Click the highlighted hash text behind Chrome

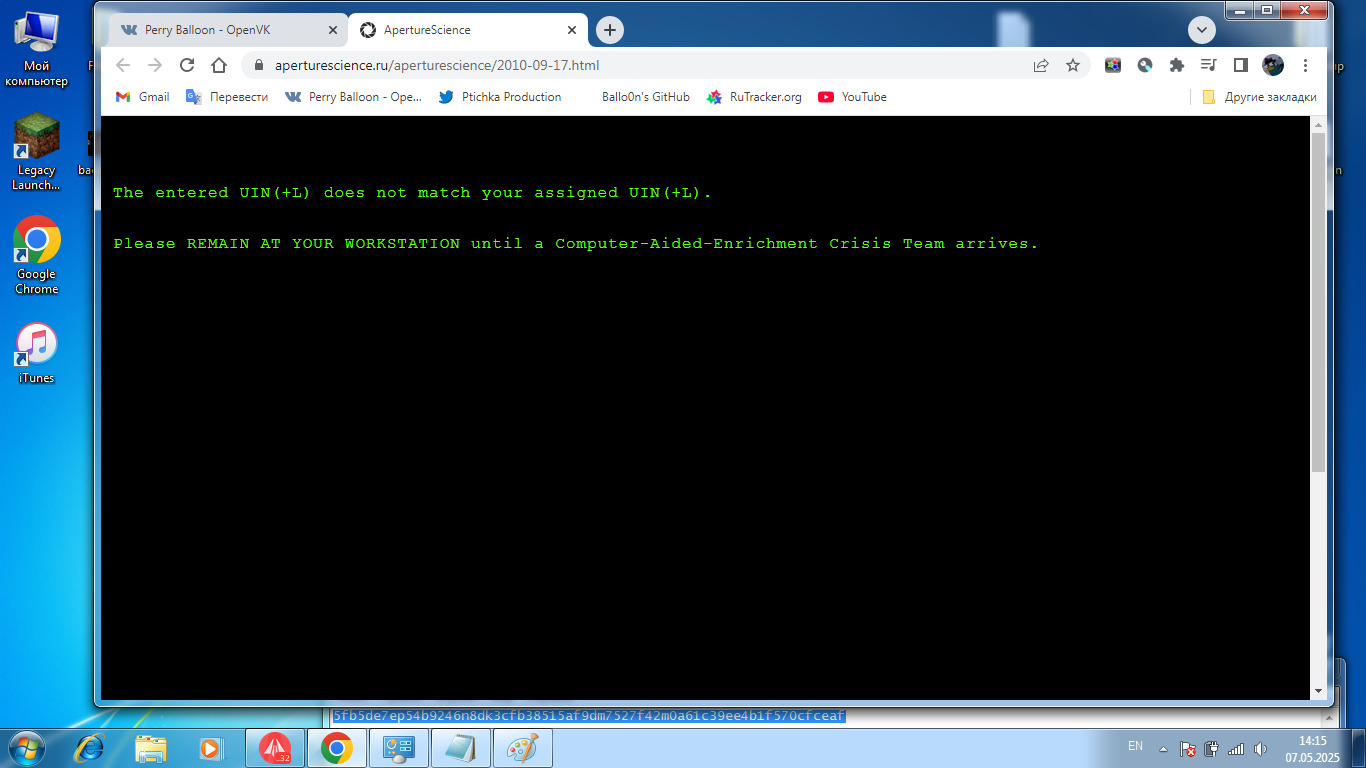point(589,715)
